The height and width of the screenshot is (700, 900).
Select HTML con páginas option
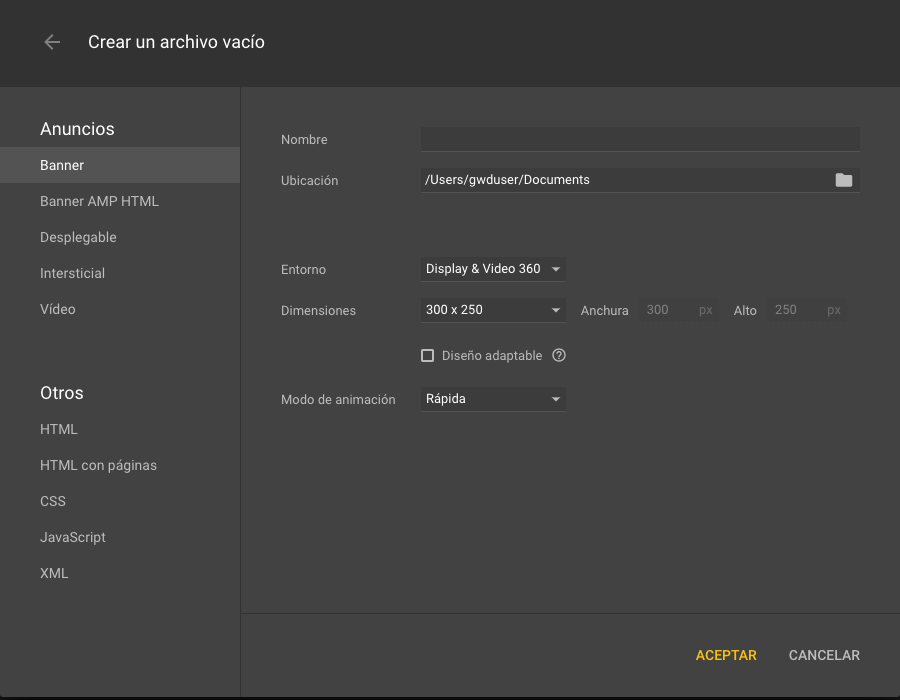tap(98, 465)
